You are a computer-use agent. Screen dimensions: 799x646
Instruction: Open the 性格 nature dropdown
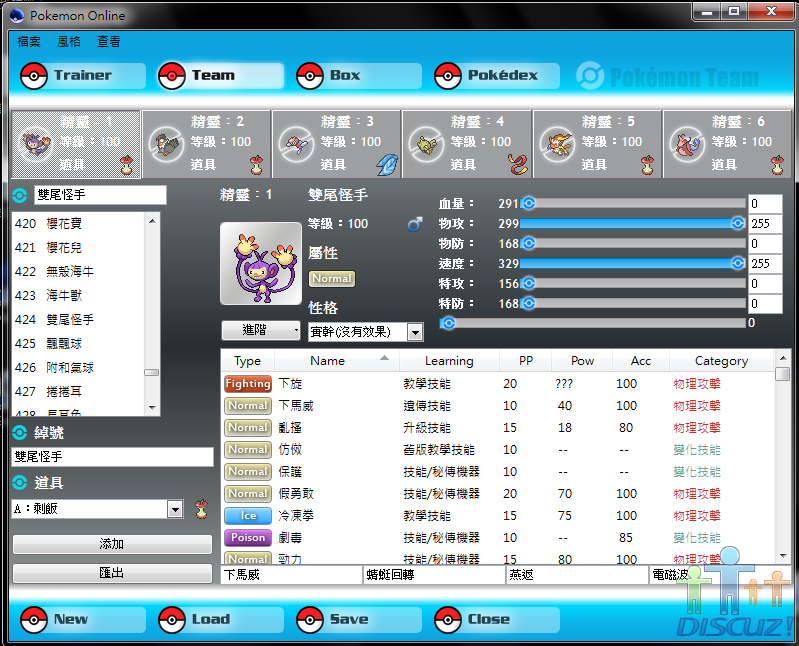(x=366, y=332)
